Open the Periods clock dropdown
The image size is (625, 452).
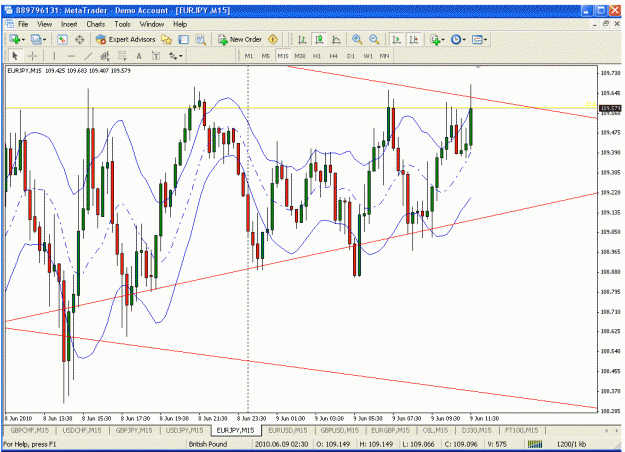coord(458,39)
